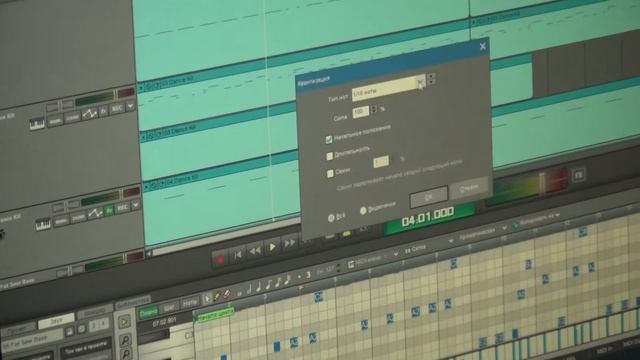Click the strength field stepper arrows
The height and width of the screenshot is (360, 640).
(x=374, y=109)
